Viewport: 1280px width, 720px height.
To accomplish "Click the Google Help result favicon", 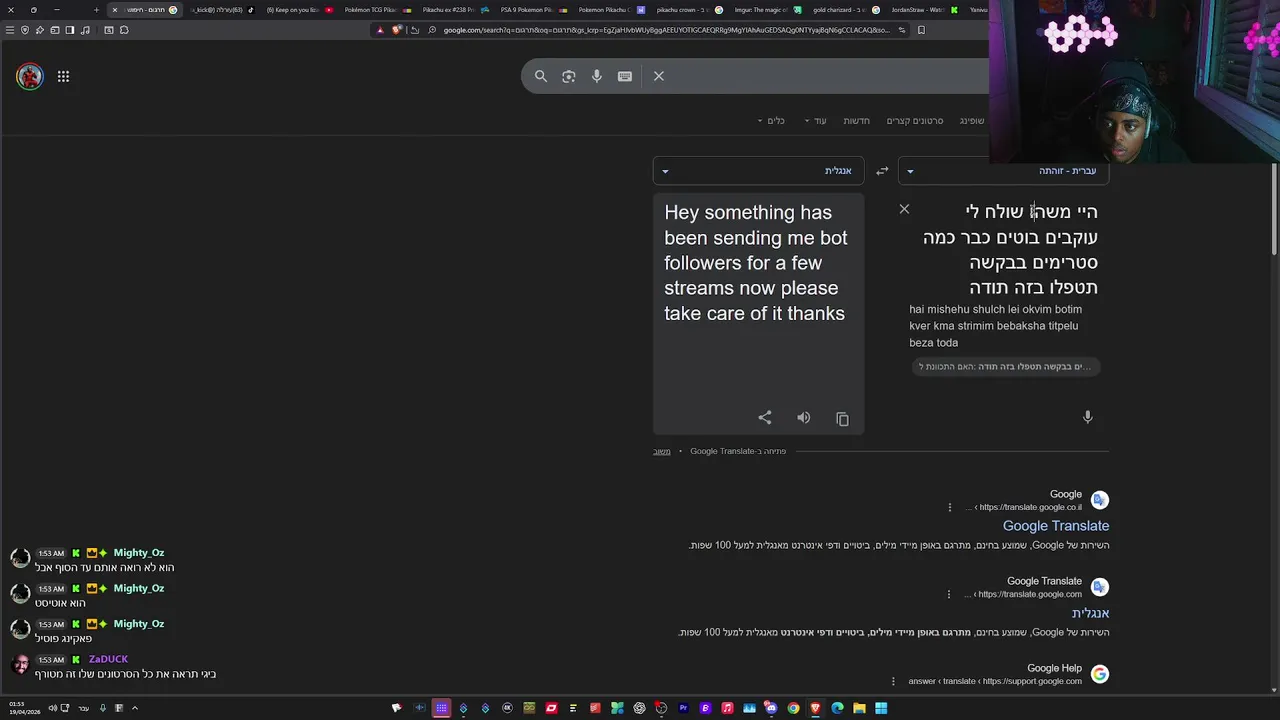I will pyautogui.click(x=1100, y=674).
